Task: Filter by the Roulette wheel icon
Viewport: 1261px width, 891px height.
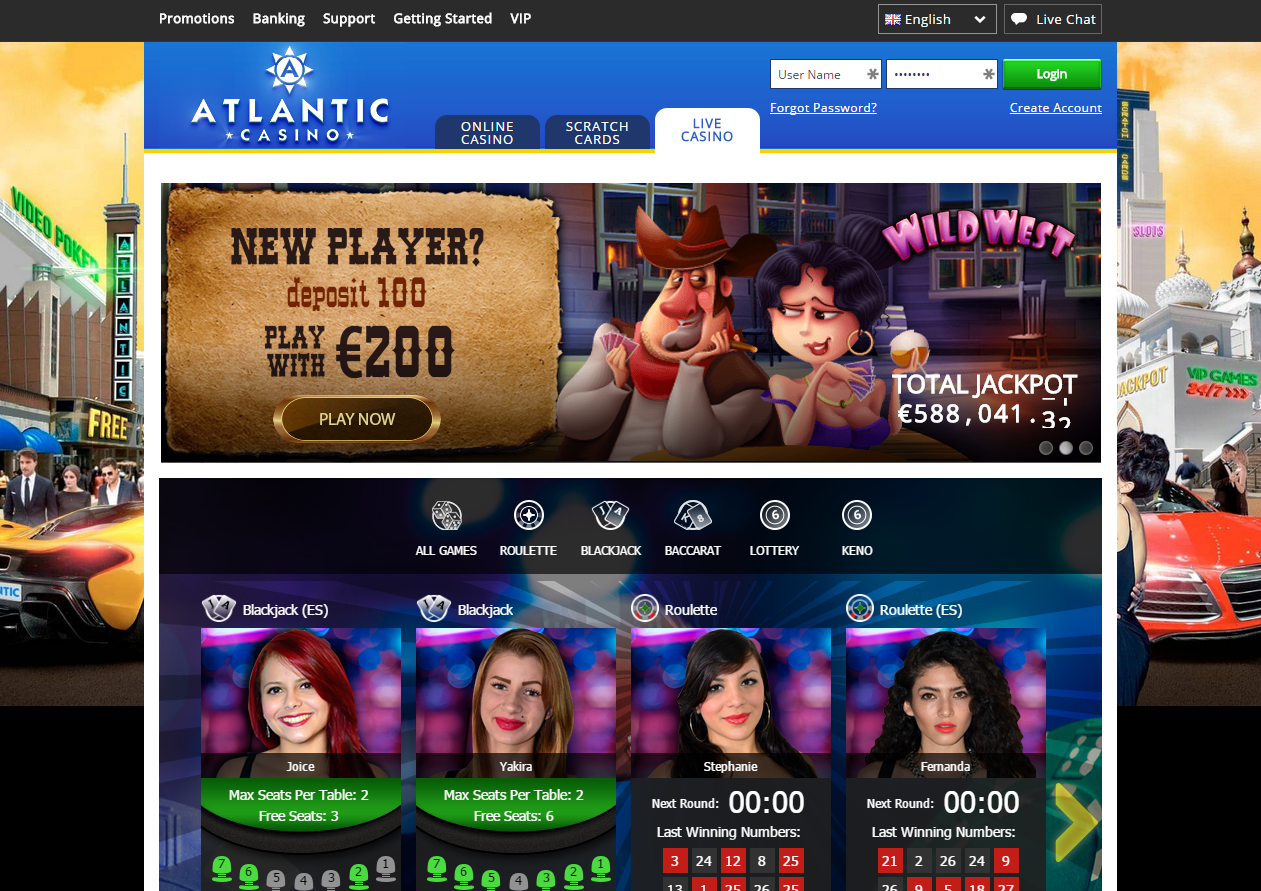Action: point(528,516)
